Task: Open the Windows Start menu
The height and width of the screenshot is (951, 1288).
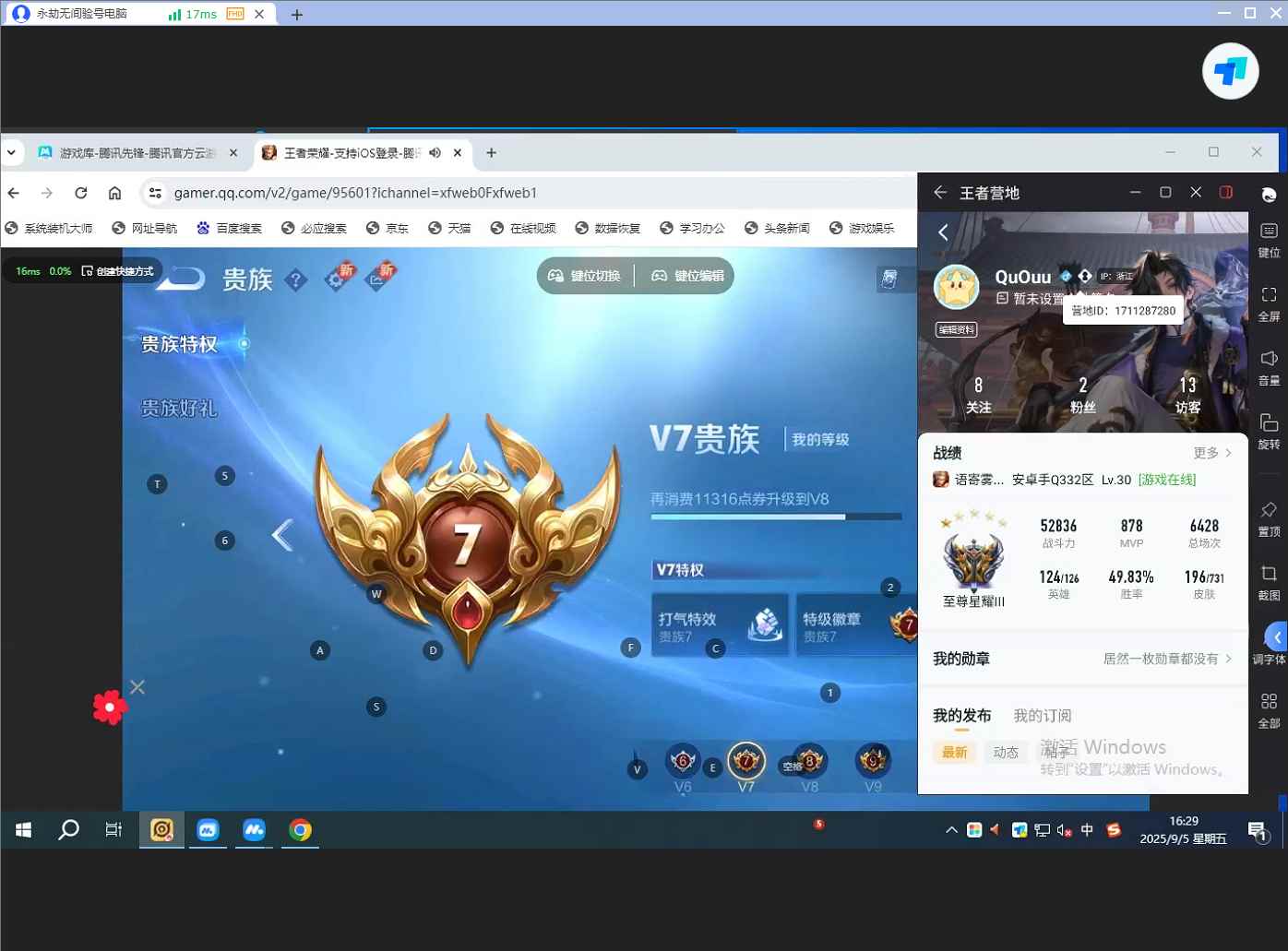Action: [23, 830]
